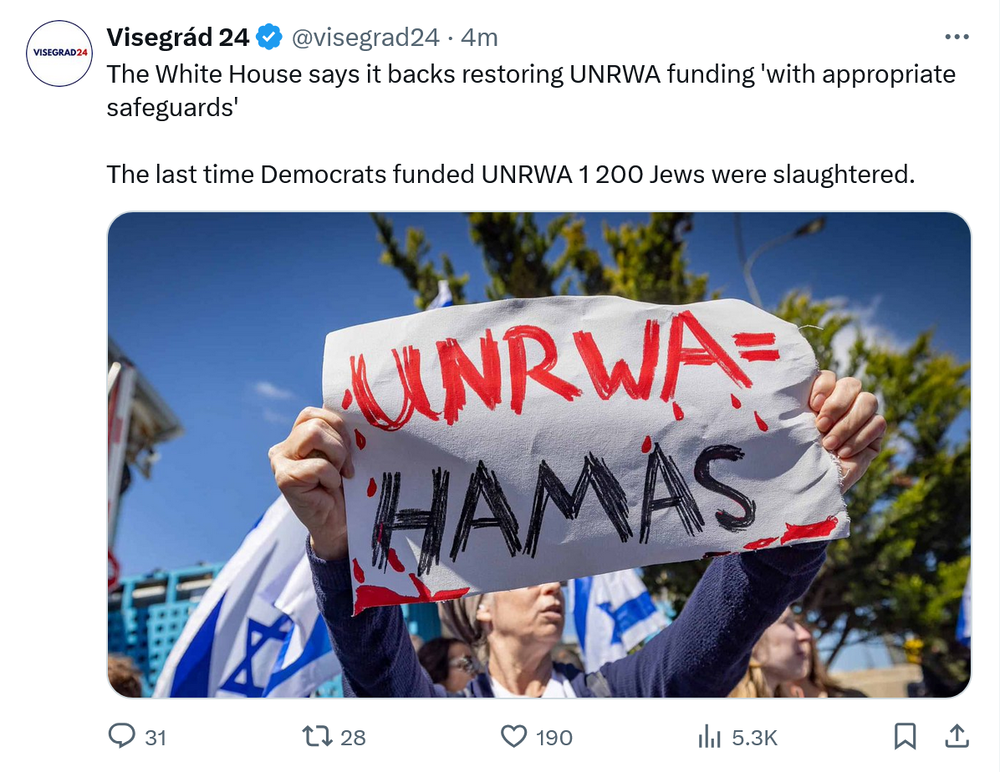Open Visegrád 24 display name link
This screenshot has height=772, width=1000.
pos(178,37)
